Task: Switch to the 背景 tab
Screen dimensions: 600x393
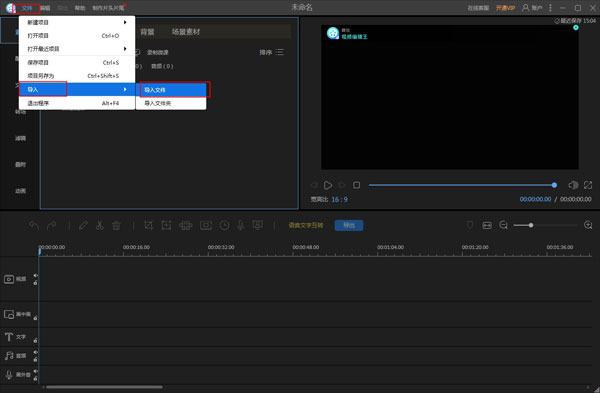Action: click(147, 32)
